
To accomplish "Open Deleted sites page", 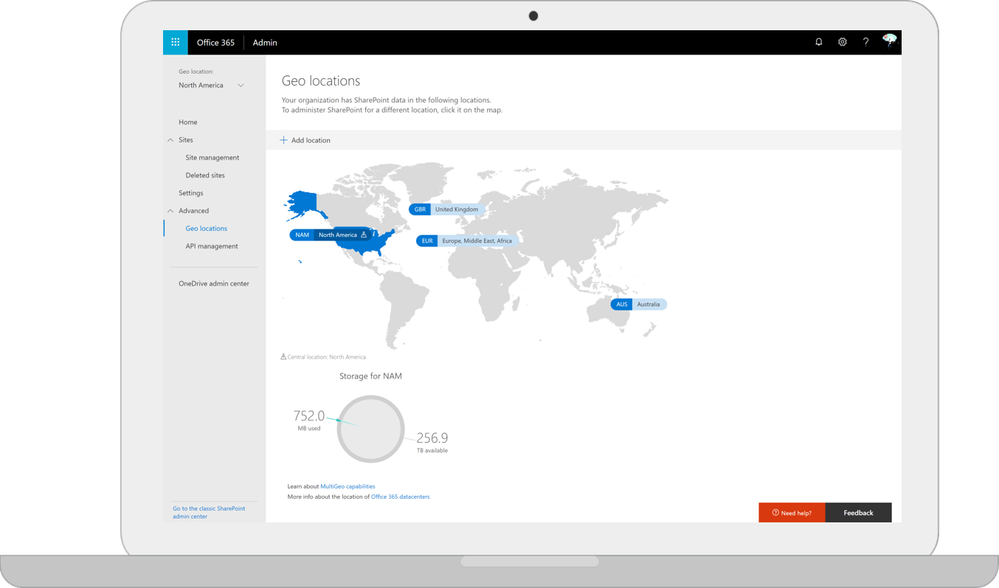I will click(x=205, y=175).
